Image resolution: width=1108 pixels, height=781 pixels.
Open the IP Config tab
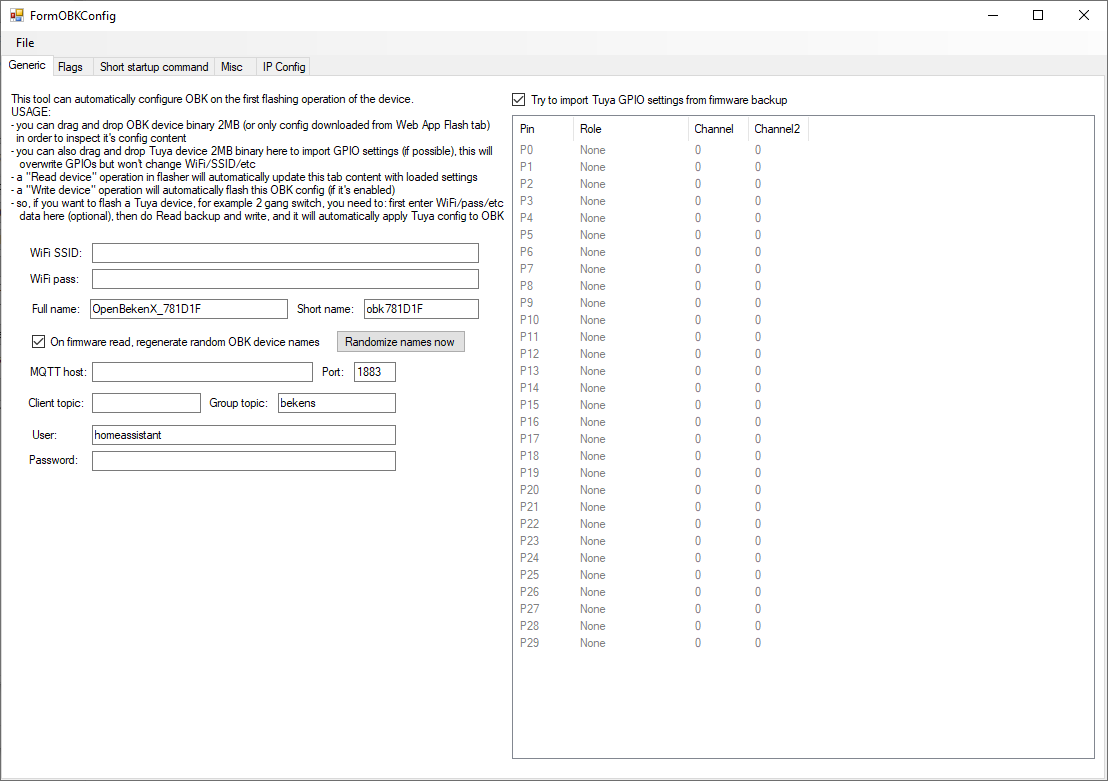[284, 66]
